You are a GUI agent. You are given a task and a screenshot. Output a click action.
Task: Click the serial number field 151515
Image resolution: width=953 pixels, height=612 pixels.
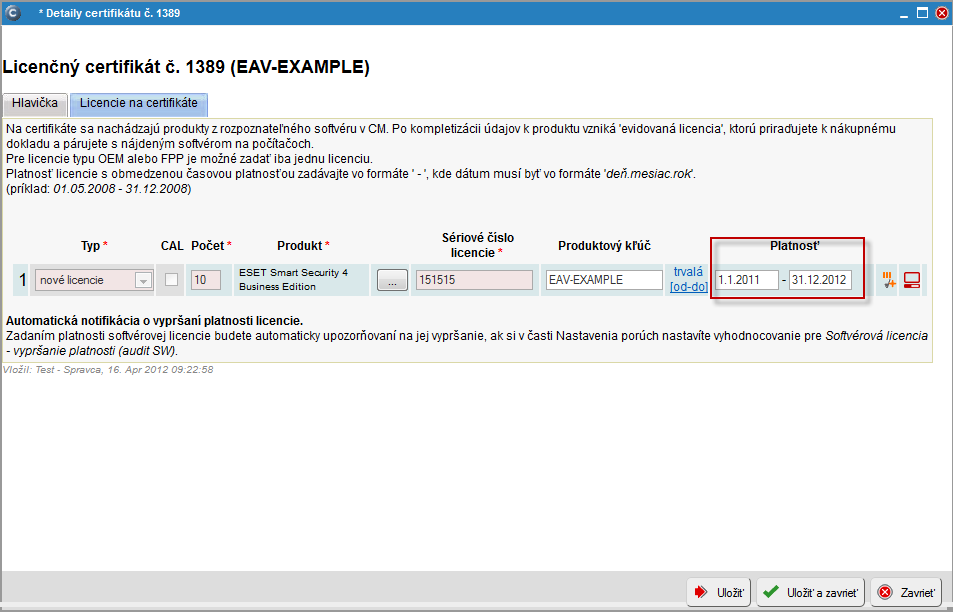tap(474, 280)
